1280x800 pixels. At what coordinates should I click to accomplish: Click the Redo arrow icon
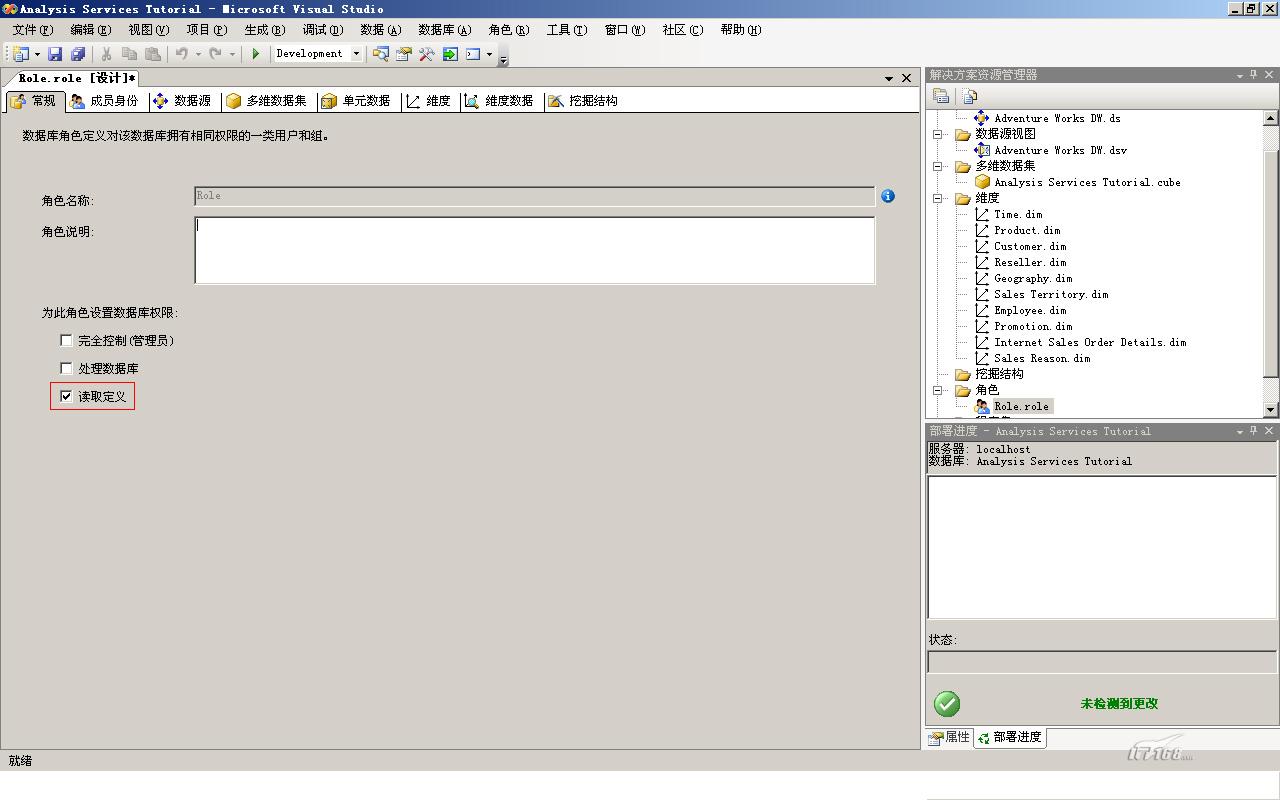click(x=215, y=54)
